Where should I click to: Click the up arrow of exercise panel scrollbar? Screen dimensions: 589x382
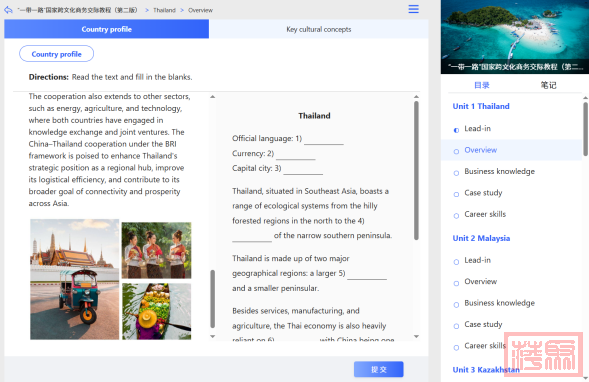[x=416, y=97]
